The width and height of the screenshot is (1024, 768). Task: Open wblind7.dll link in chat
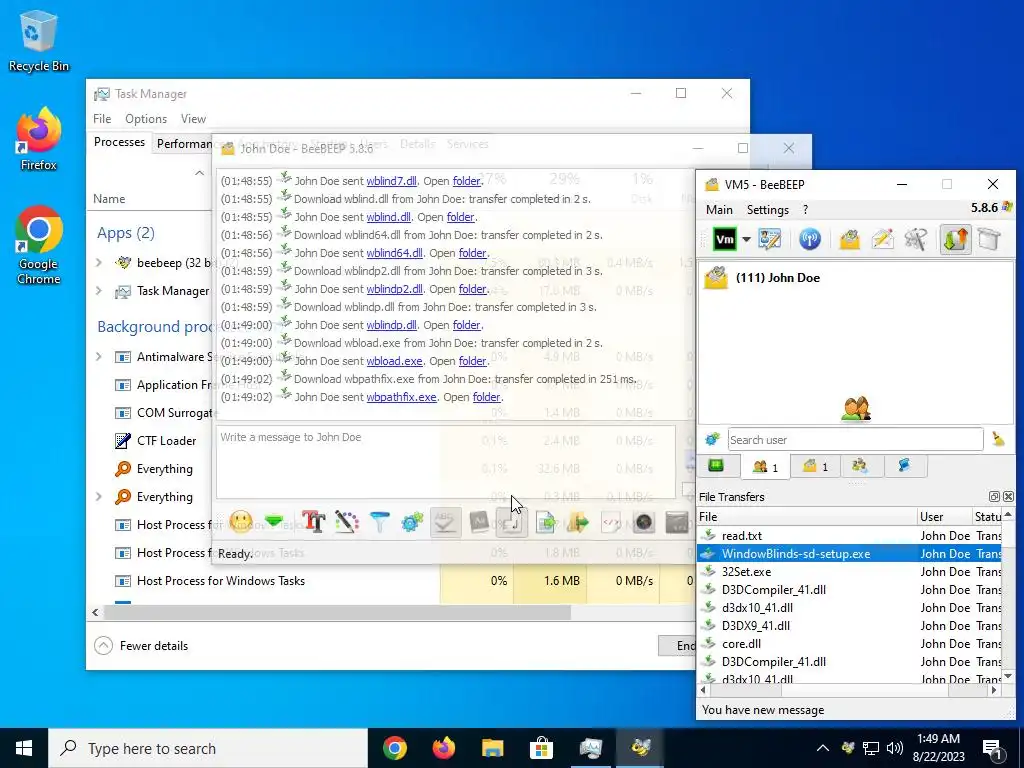click(x=391, y=181)
